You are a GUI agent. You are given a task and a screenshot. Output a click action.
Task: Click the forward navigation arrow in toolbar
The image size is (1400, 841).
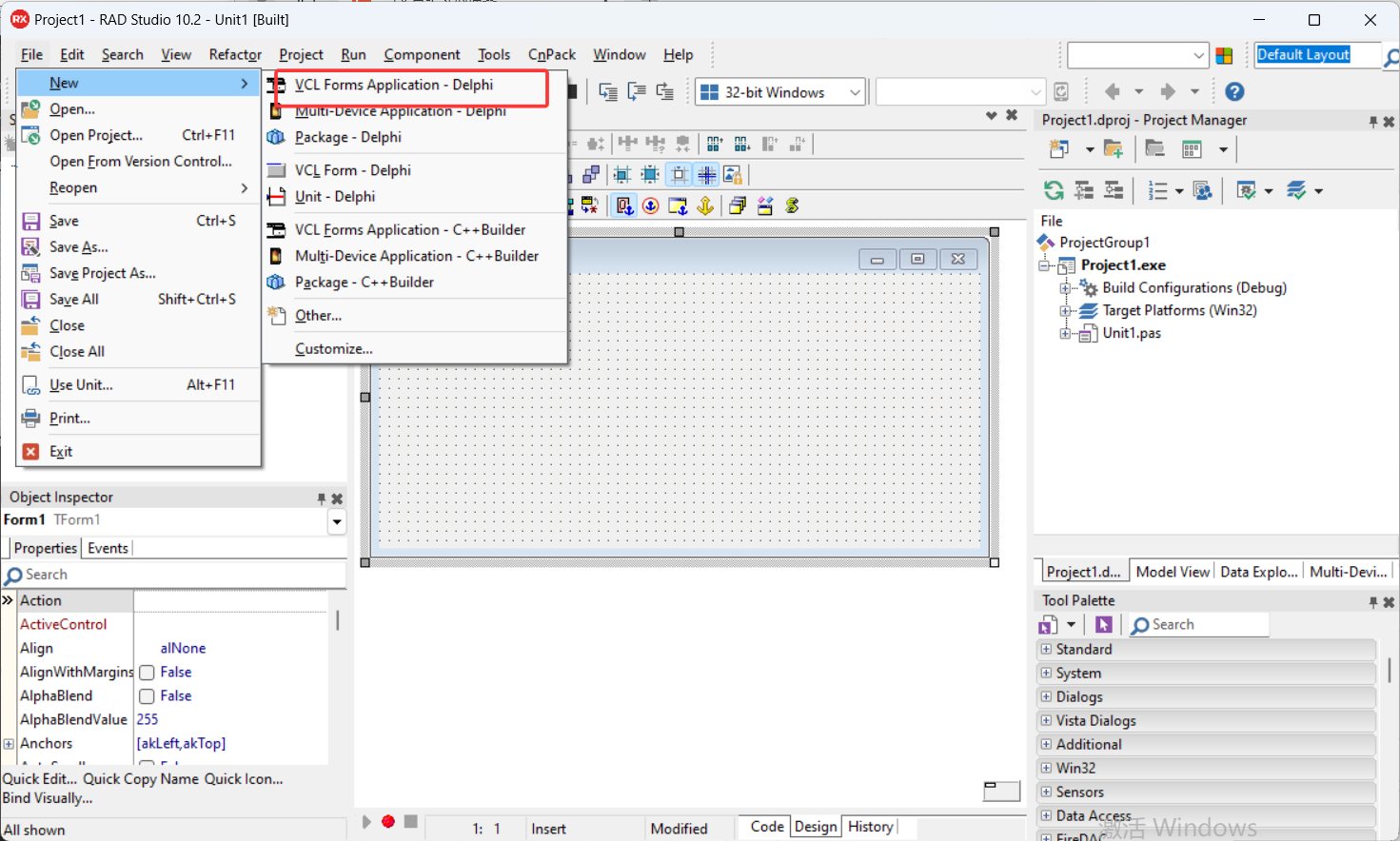1168,91
